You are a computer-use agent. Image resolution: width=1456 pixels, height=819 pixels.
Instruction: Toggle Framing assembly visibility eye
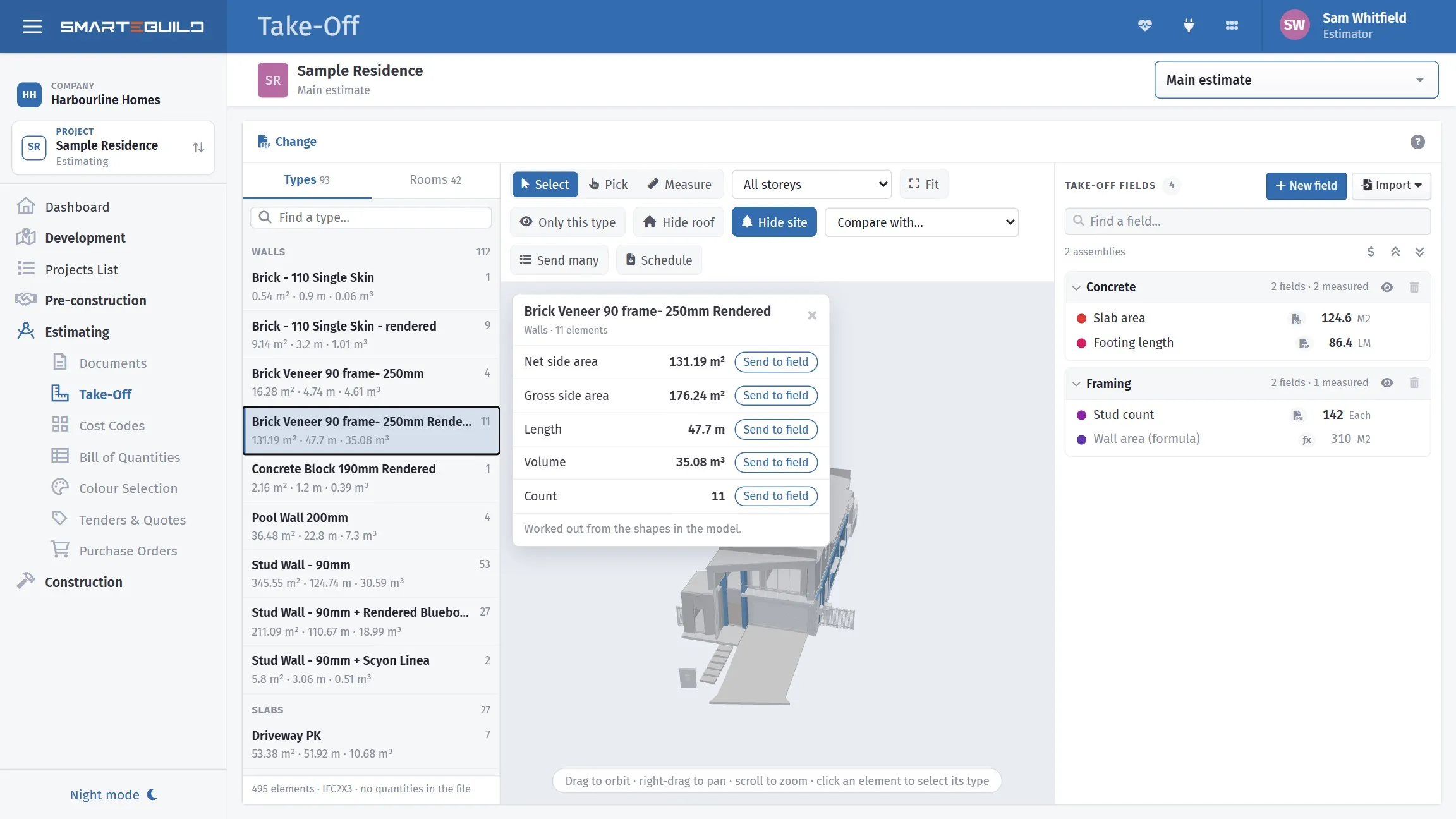pyautogui.click(x=1387, y=383)
